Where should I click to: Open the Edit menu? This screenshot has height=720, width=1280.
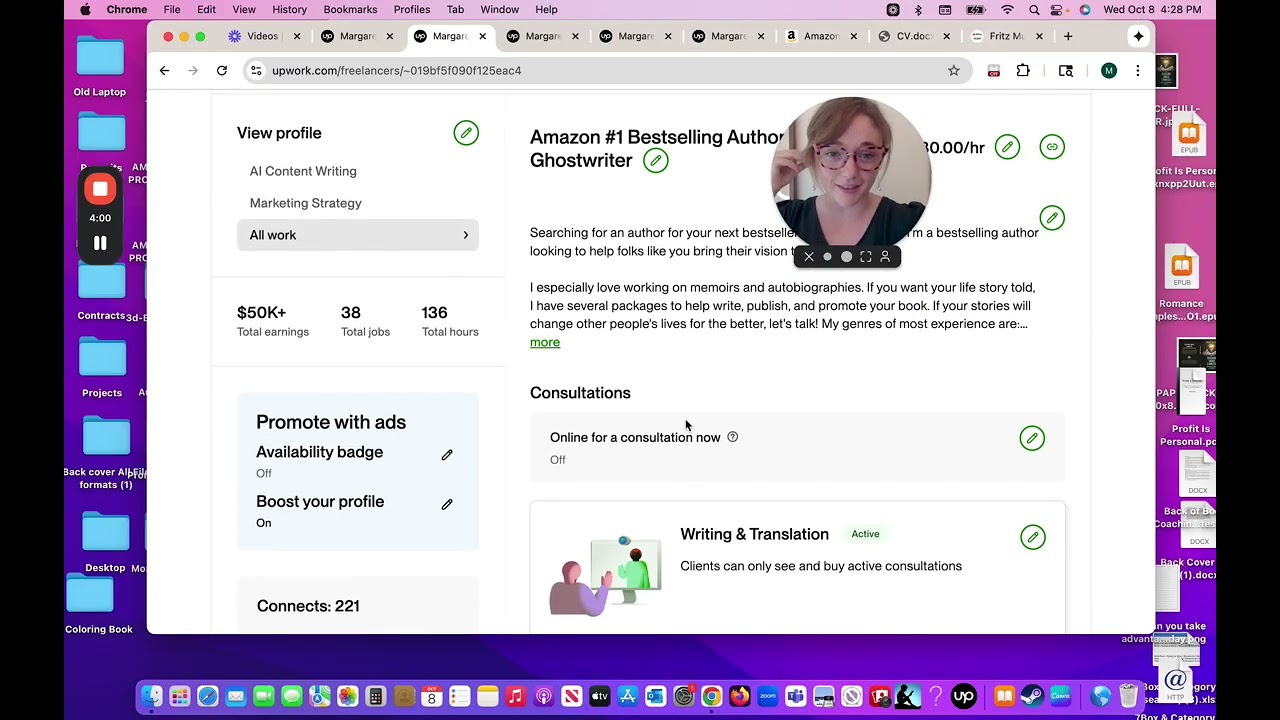point(206,10)
